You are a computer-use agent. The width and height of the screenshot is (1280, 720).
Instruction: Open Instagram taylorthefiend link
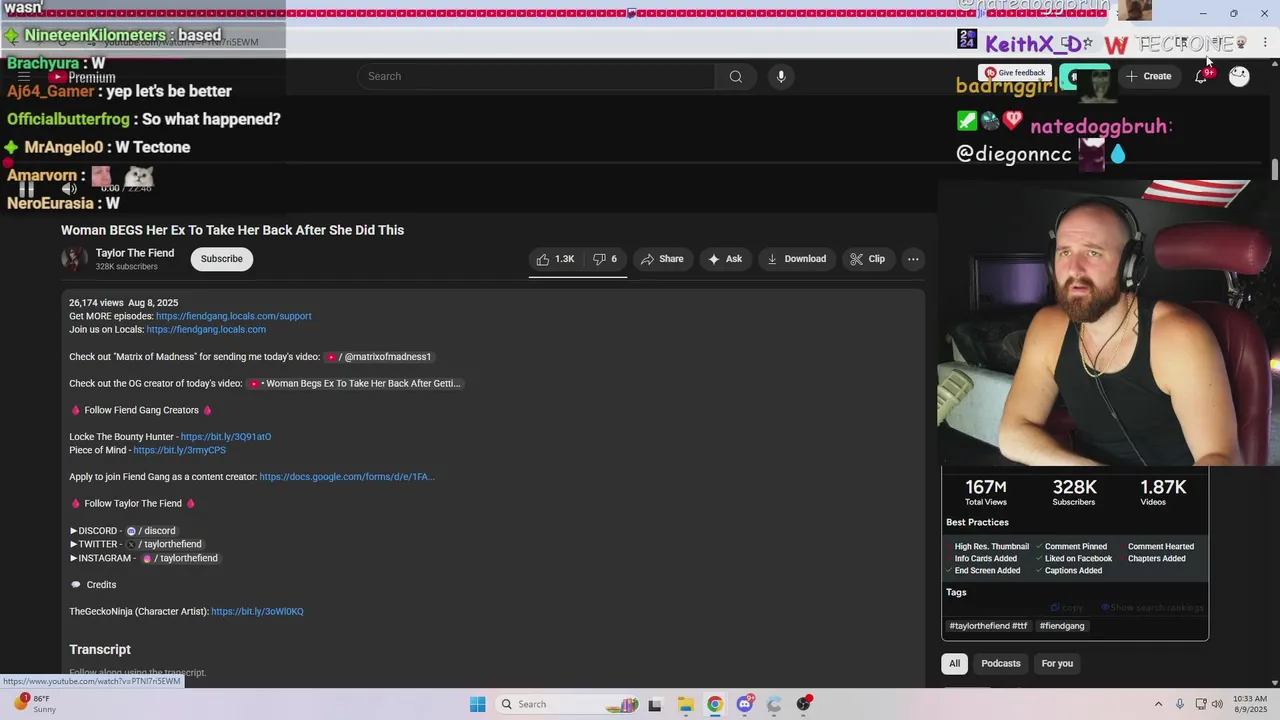[180, 558]
